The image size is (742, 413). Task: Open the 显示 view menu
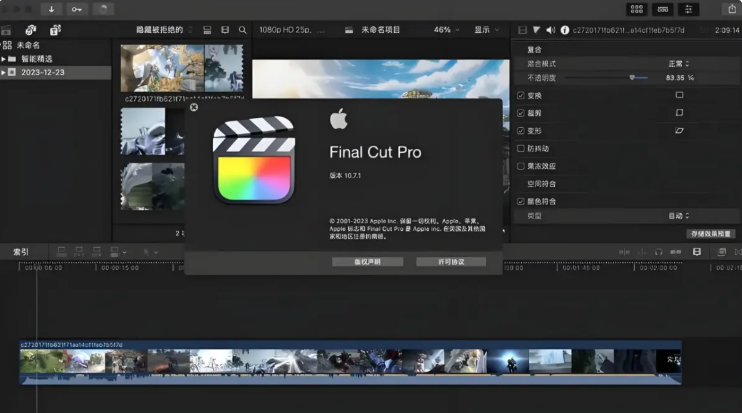pyautogui.click(x=486, y=30)
